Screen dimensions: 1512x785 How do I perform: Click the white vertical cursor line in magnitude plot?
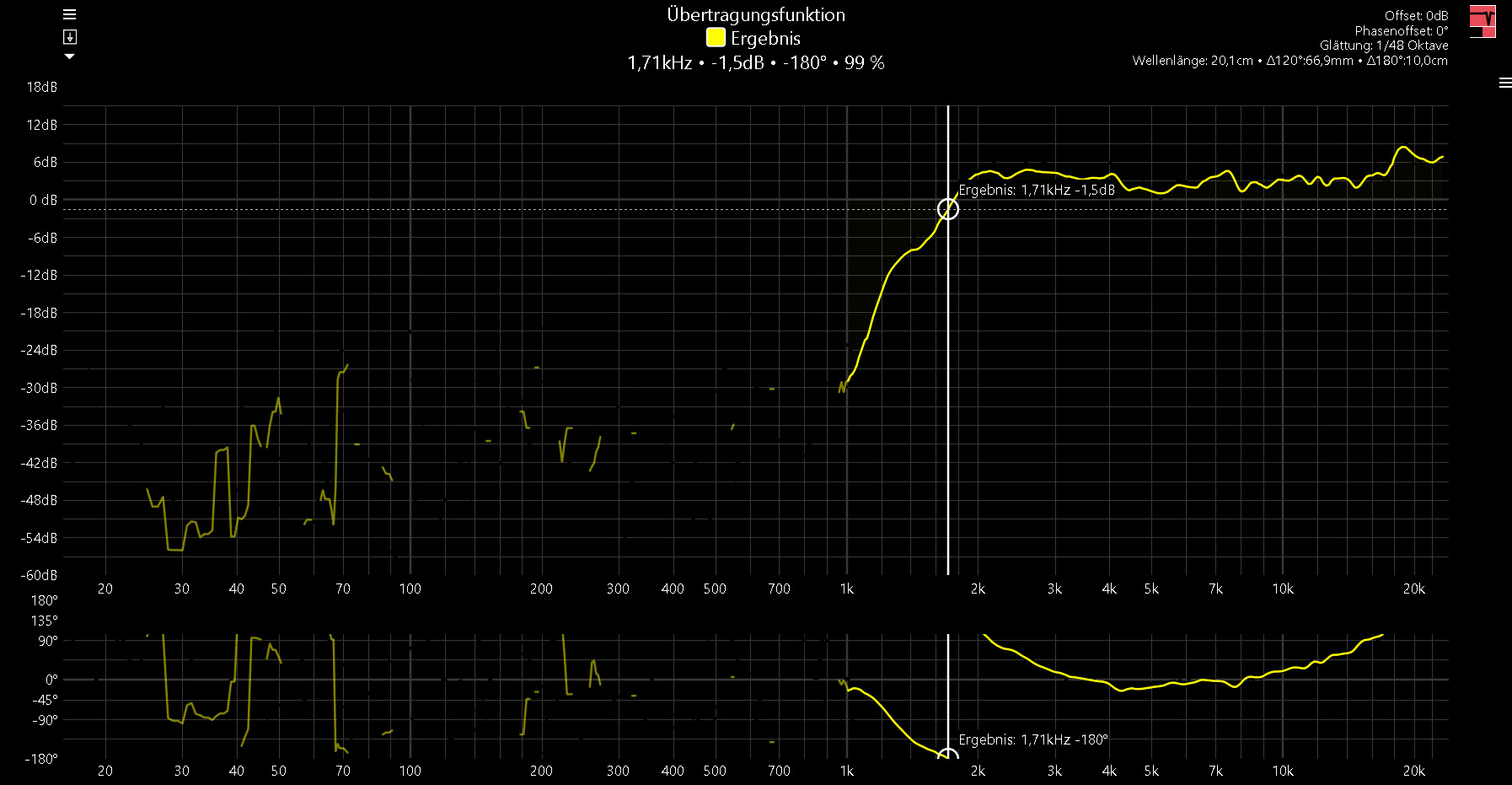click(948, 379)
